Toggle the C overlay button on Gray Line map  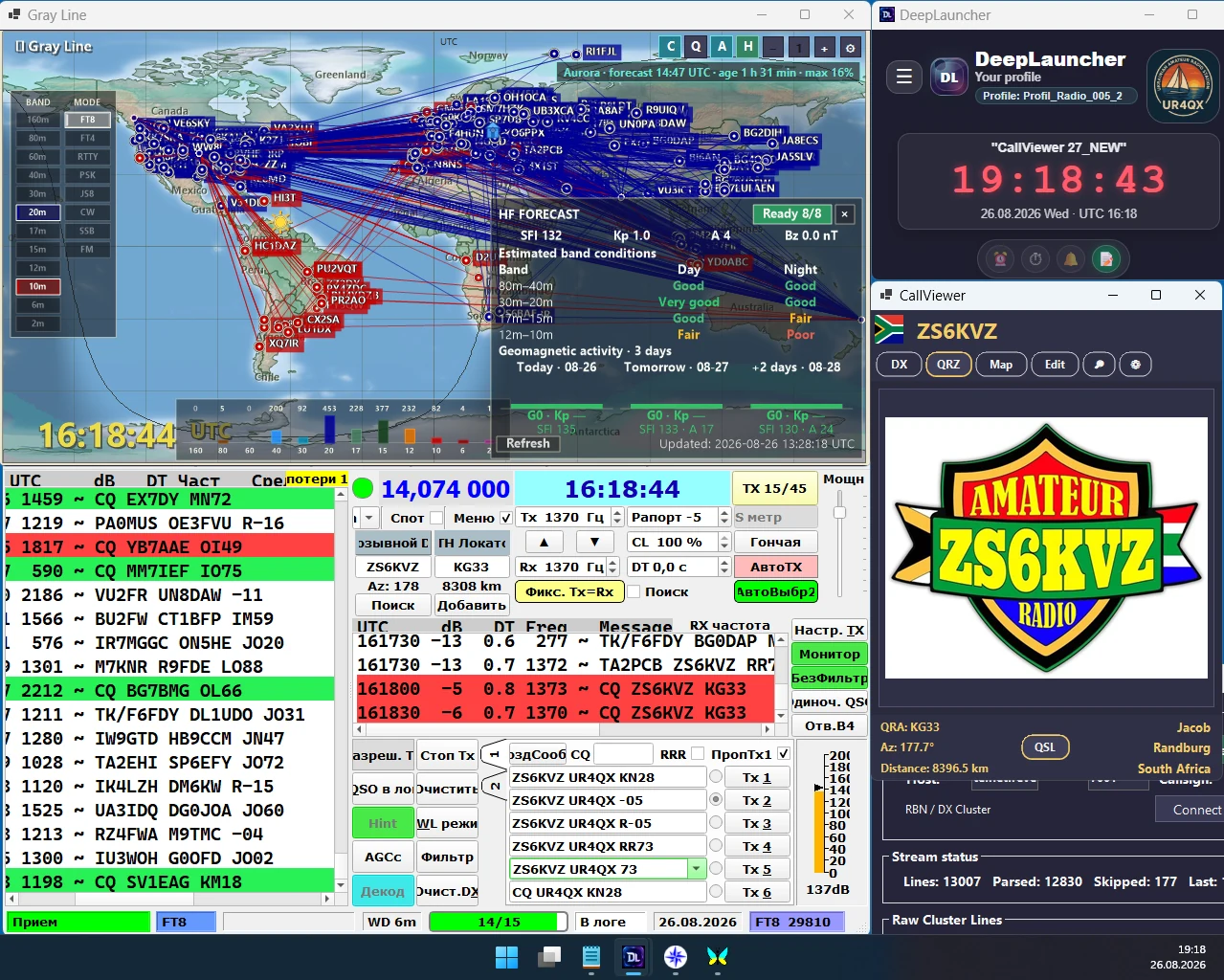671,46
